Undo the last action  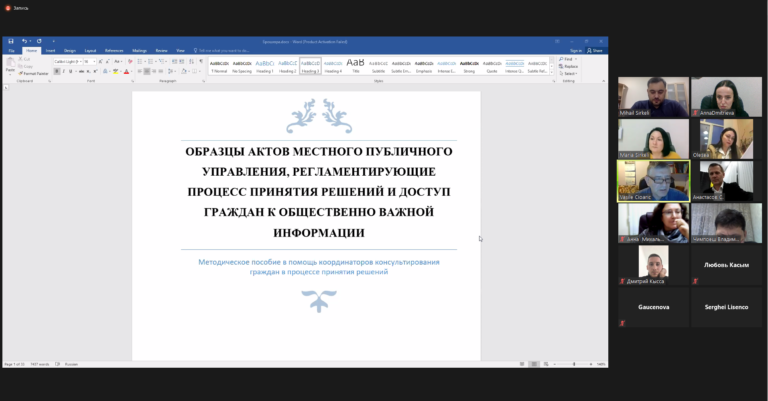pyautogui.click(x=24, y=41)
